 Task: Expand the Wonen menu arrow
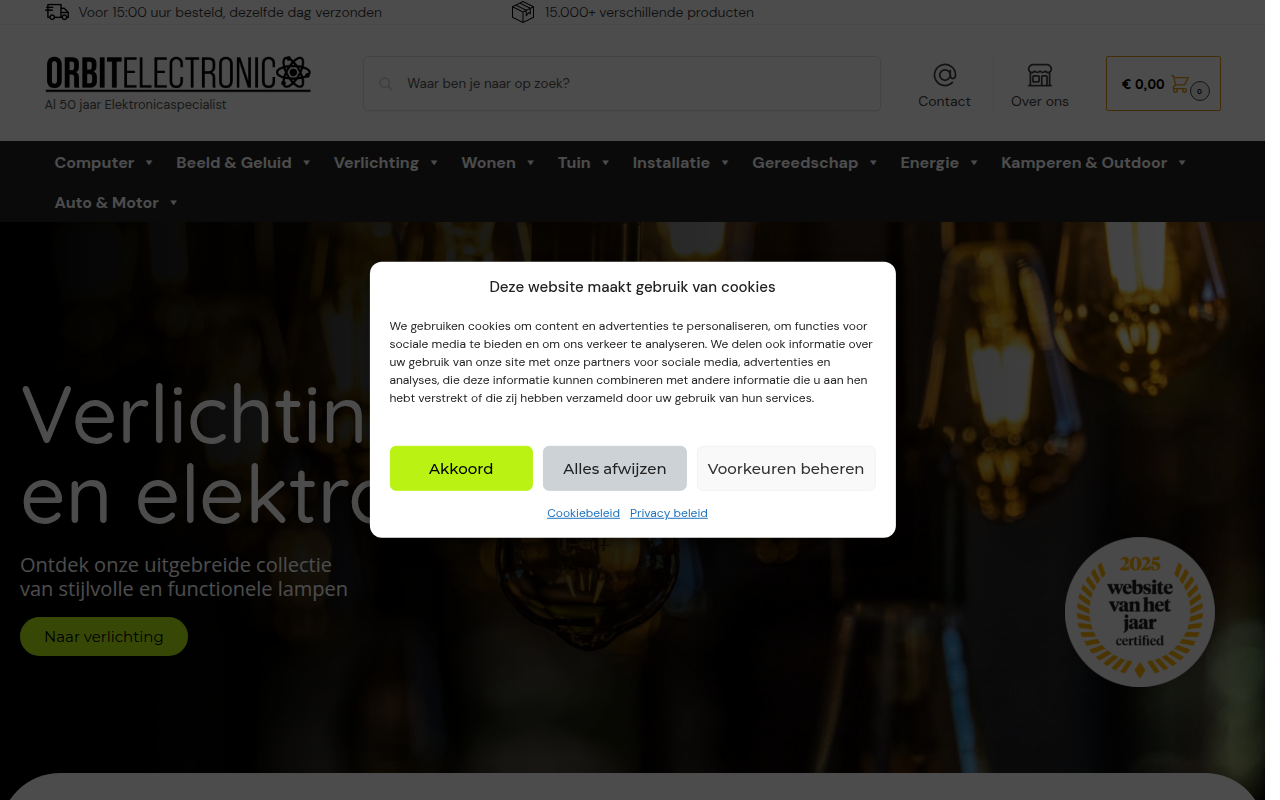[530, 163]
